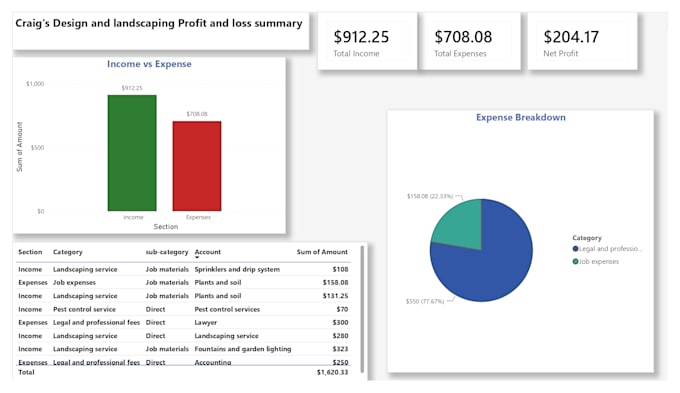Click the Expenses axis label under red bar
The height and width of the screenshot is (393, 680).
click(198, 217)
